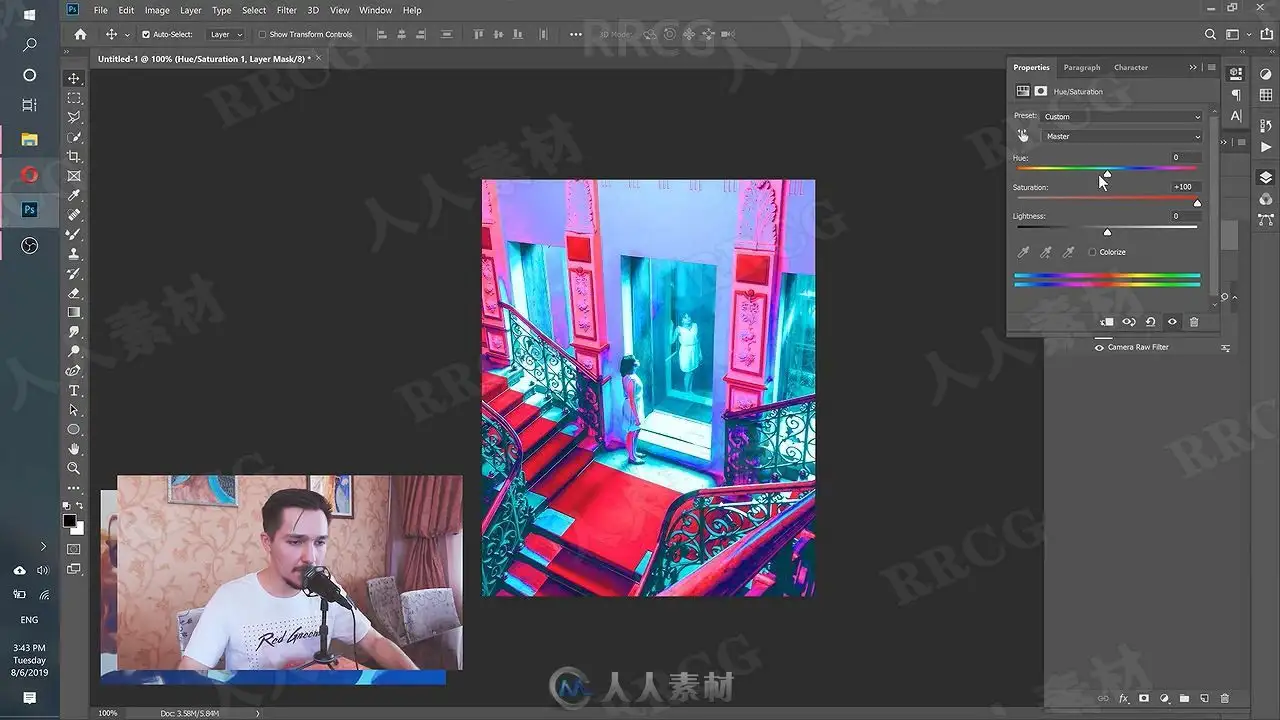This screenshot has width=1280, height=720.
Task: Toggle clip adjustment to layer below
Action: click(x=1106, y=322)
